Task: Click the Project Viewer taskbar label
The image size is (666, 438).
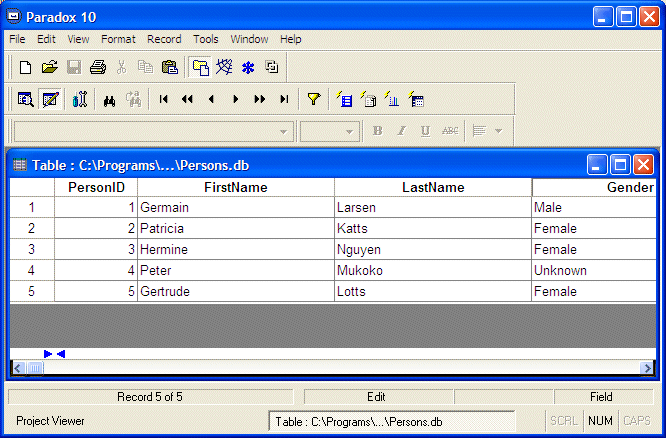Action: (50, 421)
